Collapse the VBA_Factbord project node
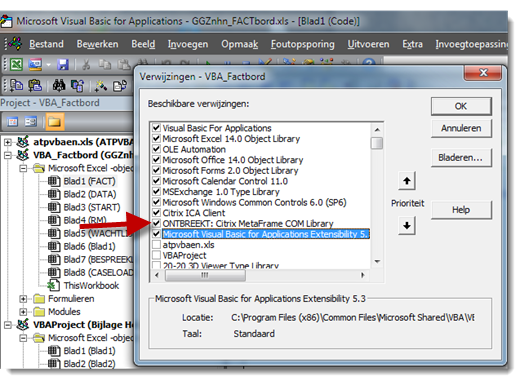The width and height of the screenshot is (520, 381). 8,155
